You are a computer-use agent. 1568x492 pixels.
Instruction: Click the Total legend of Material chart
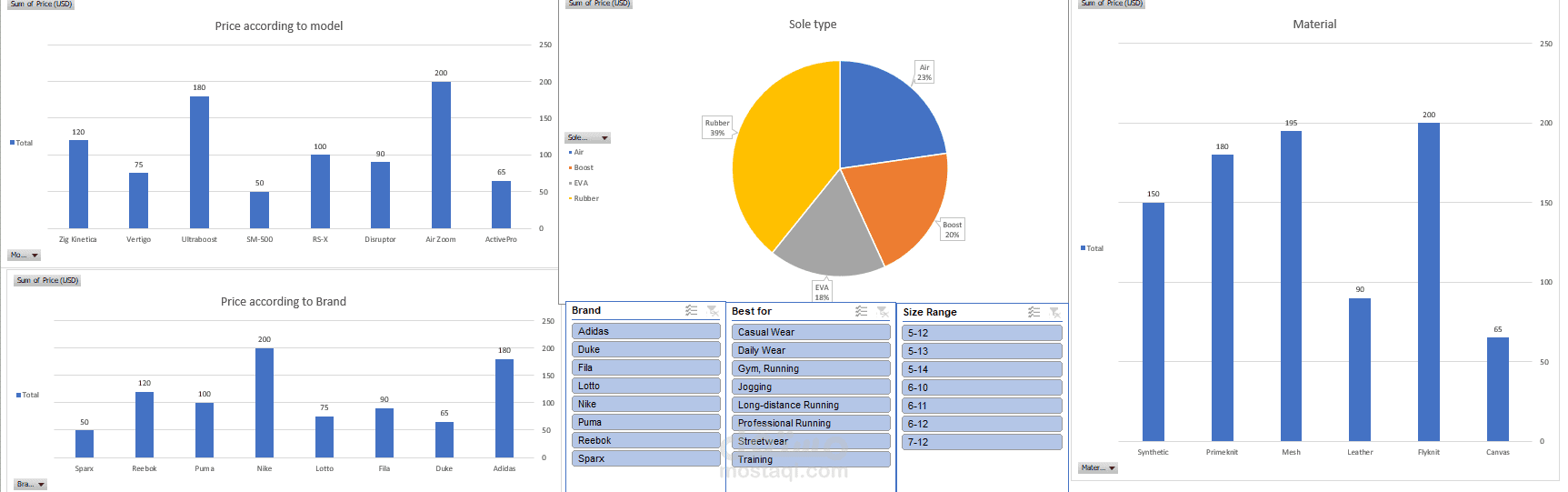[x=1092, y=248]
